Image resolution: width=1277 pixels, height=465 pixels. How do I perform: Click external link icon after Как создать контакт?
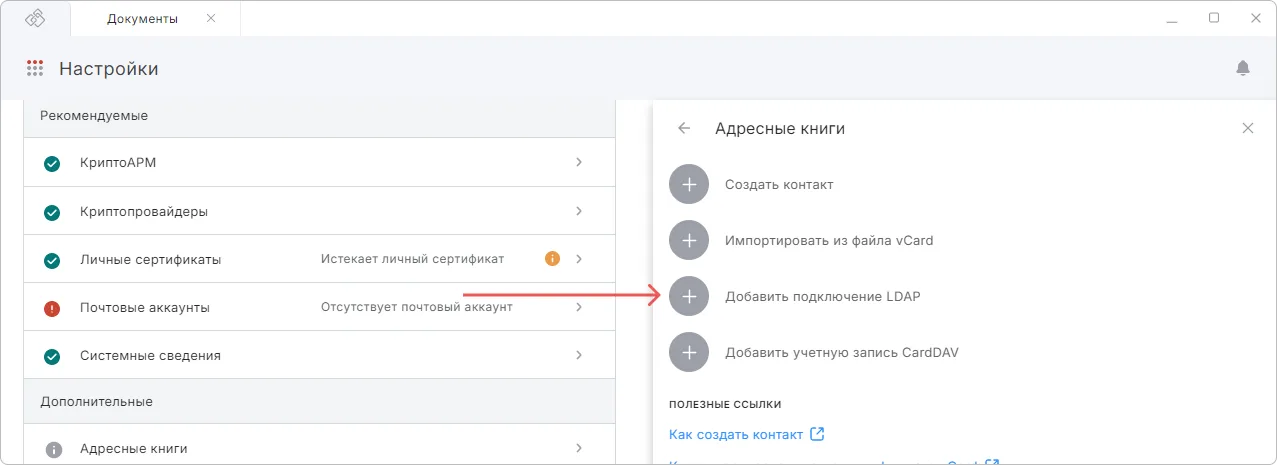point(817,434)
